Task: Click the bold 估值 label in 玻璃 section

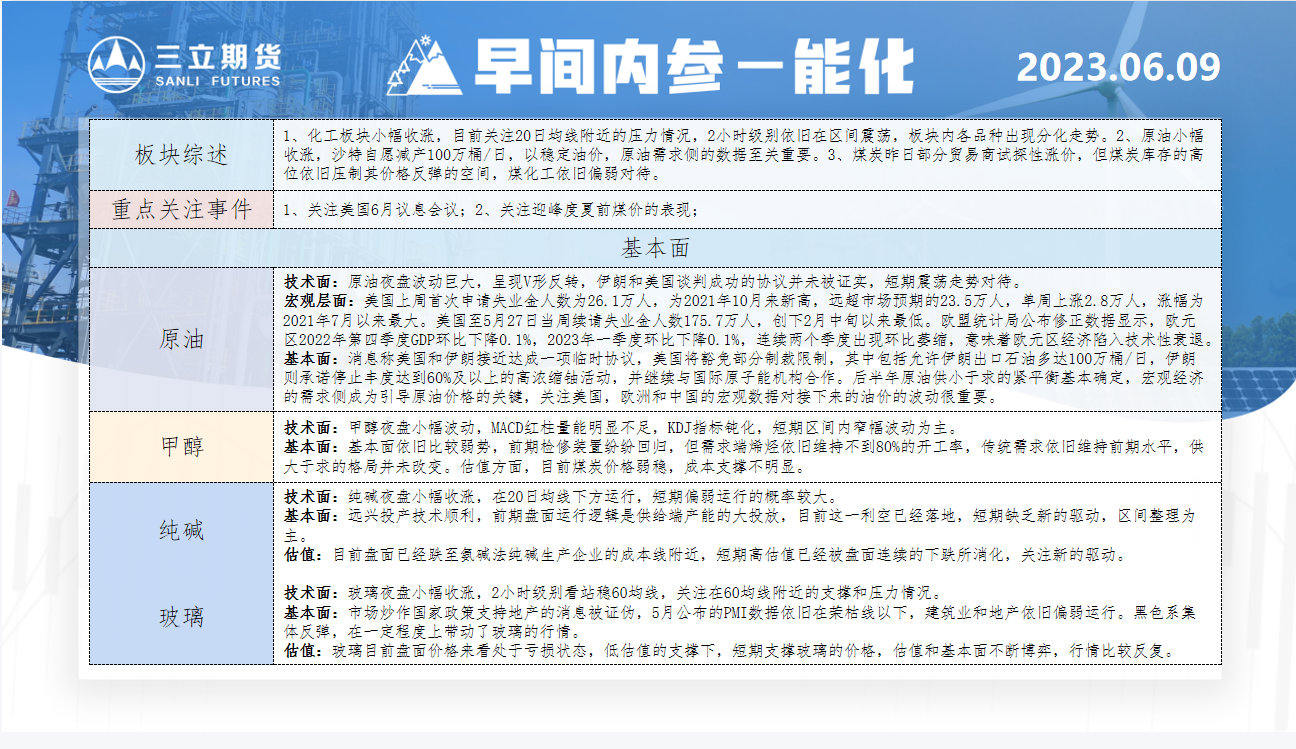Action: (303, 651)
